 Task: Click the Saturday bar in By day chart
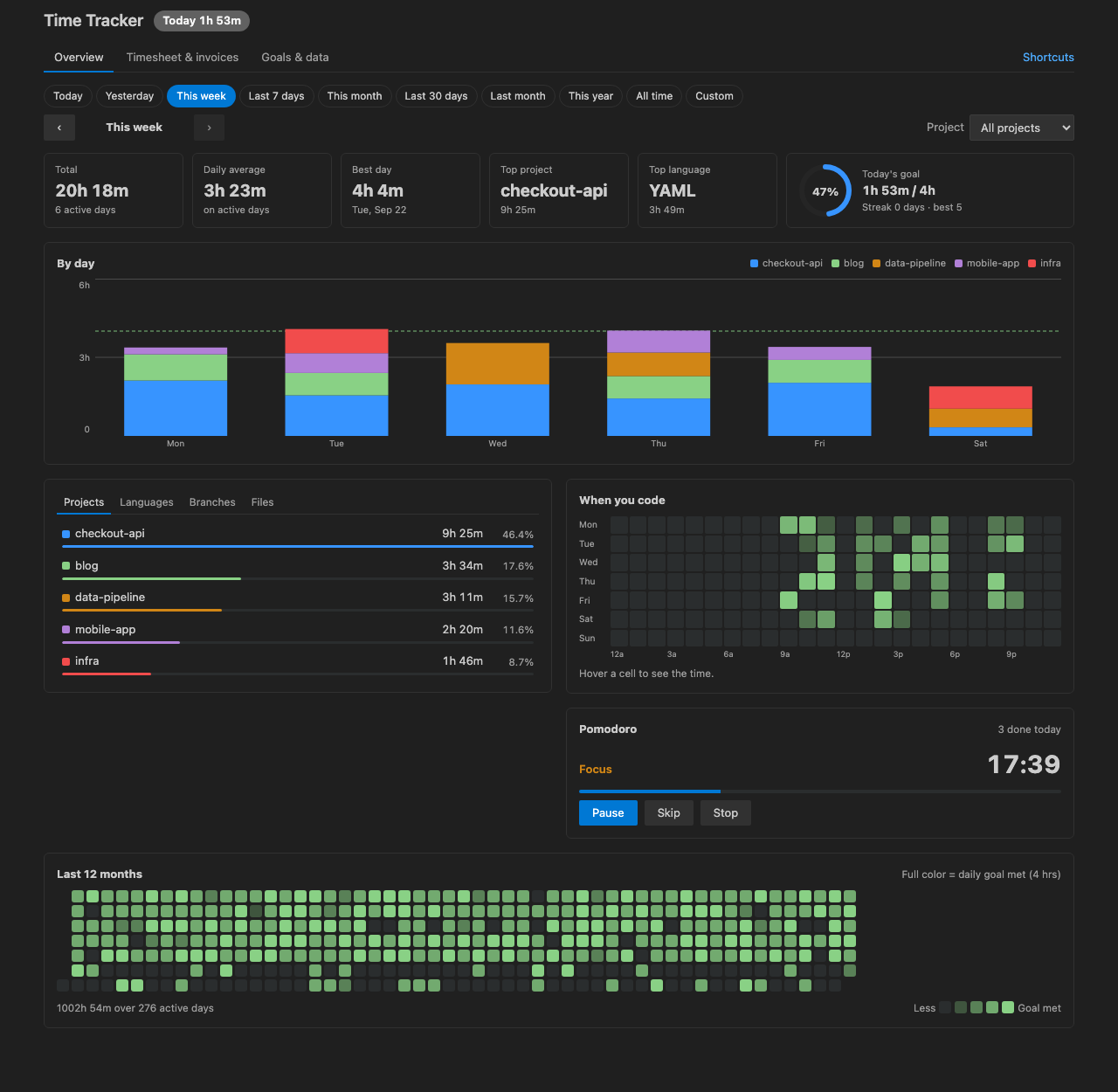pos(981,411)
